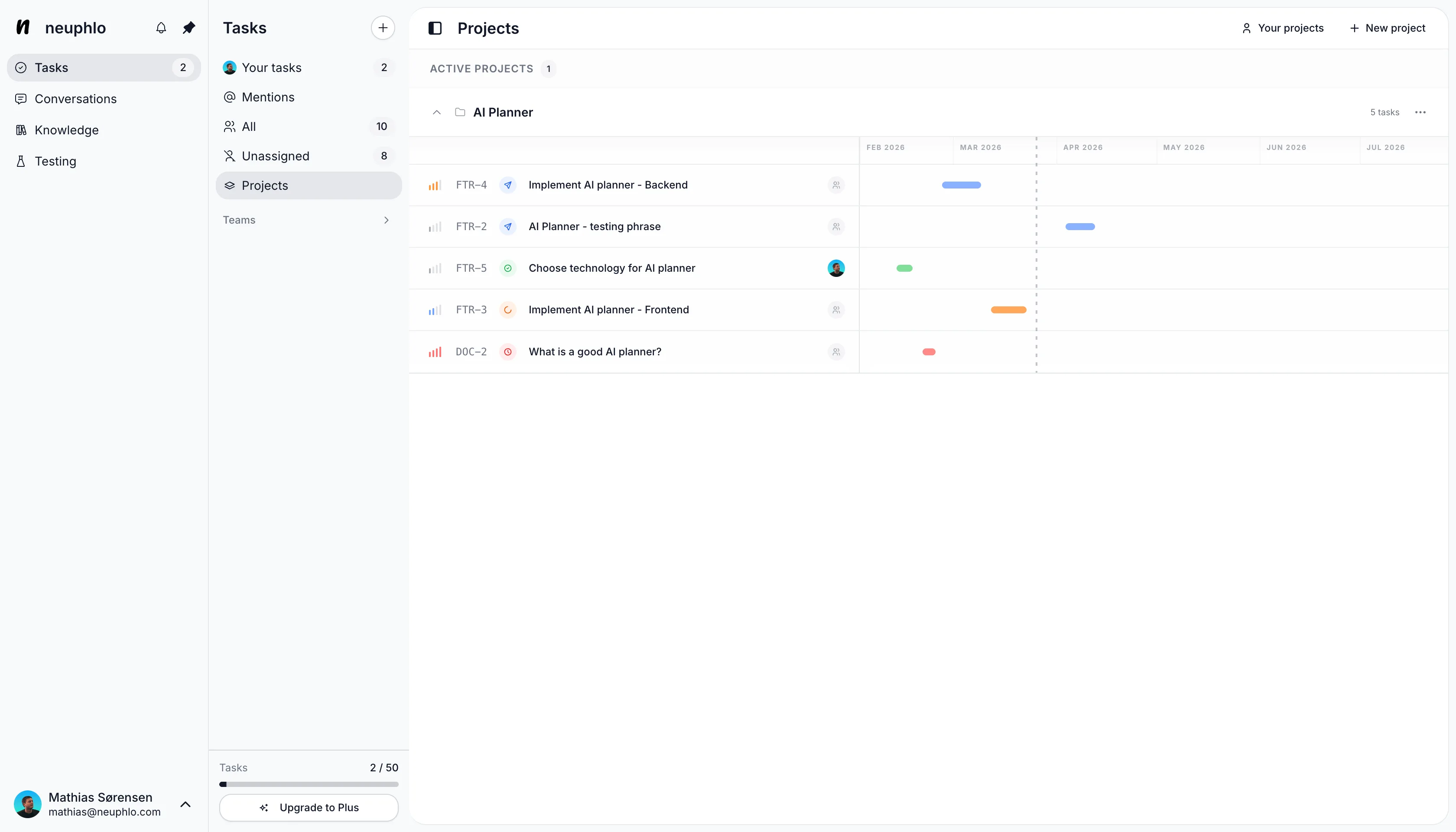This screenshot has height=832, width=1456.
Task: Click the status icon on Choose technology for AI planner
Action: [507, 268]
